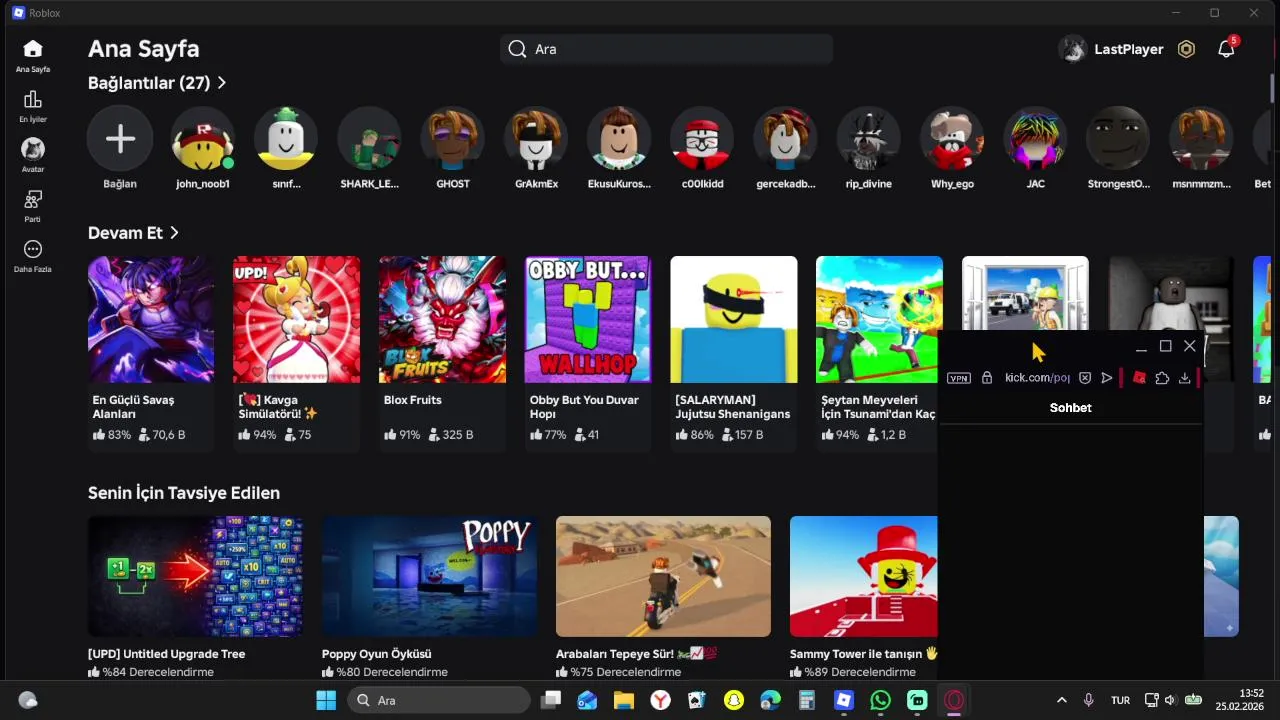Open Windows Start button
The height and width of the screenshot is (720, 1280).
pyautogui.click(x=326, y=700)
